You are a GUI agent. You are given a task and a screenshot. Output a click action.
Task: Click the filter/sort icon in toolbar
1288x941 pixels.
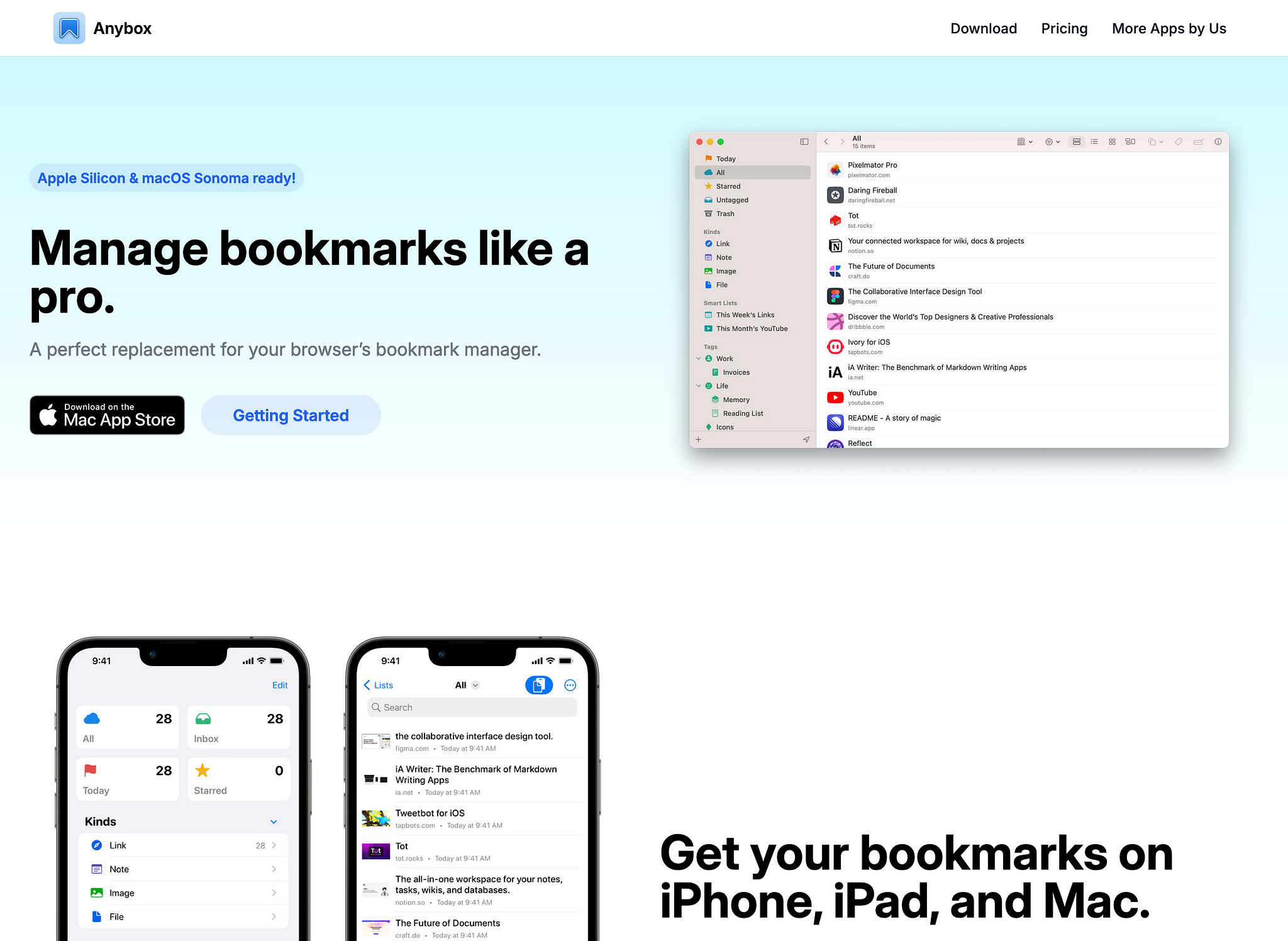click(x=1051, y=141)
